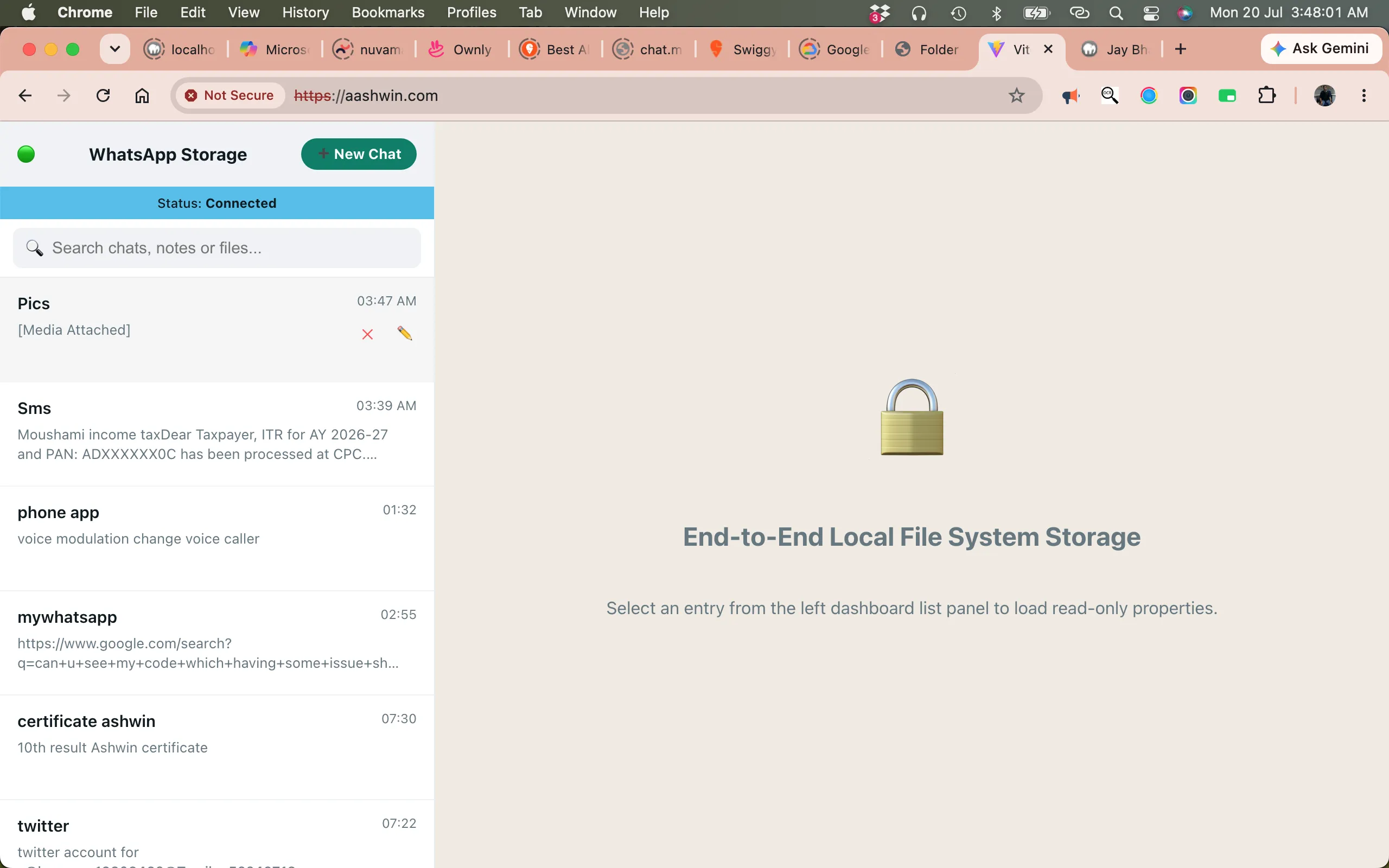1389x868 pixels.
Task: Click the magnifier icon in chat search
Action: [x=34, y=248]
